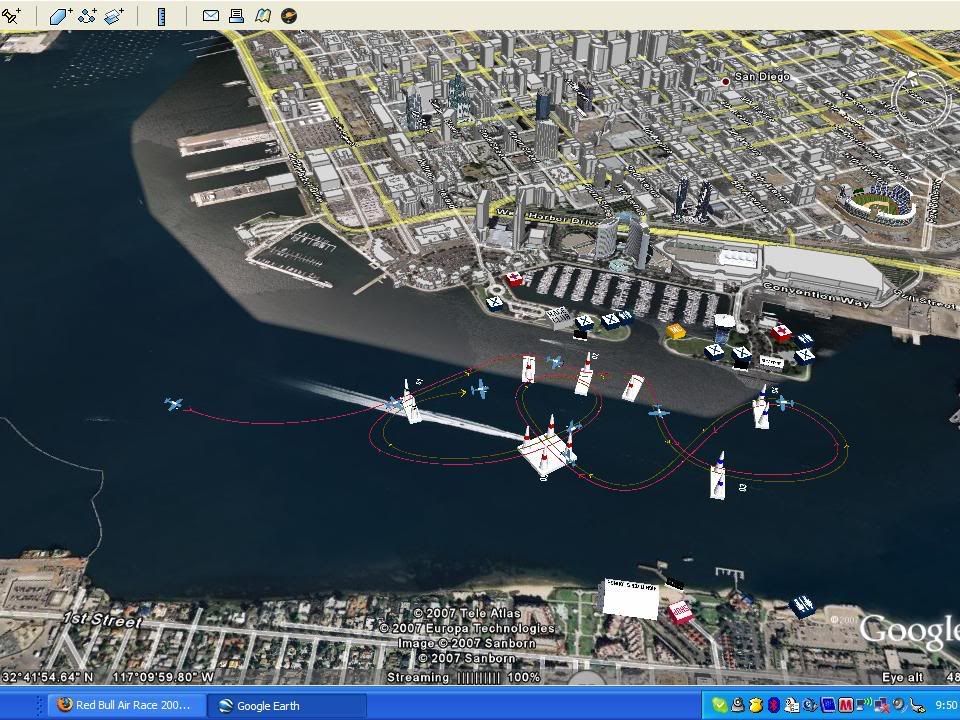
Task: Switch to Red Bull Air Race Firefox window
Action: coord(127,705)
